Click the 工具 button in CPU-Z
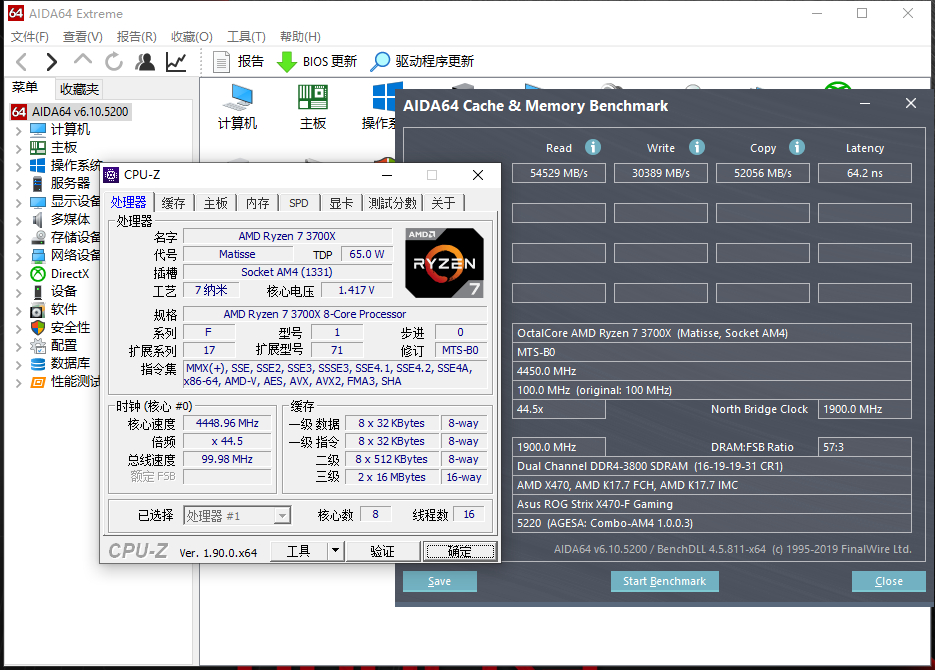935x670 pixels. click(x=299, y=551)
